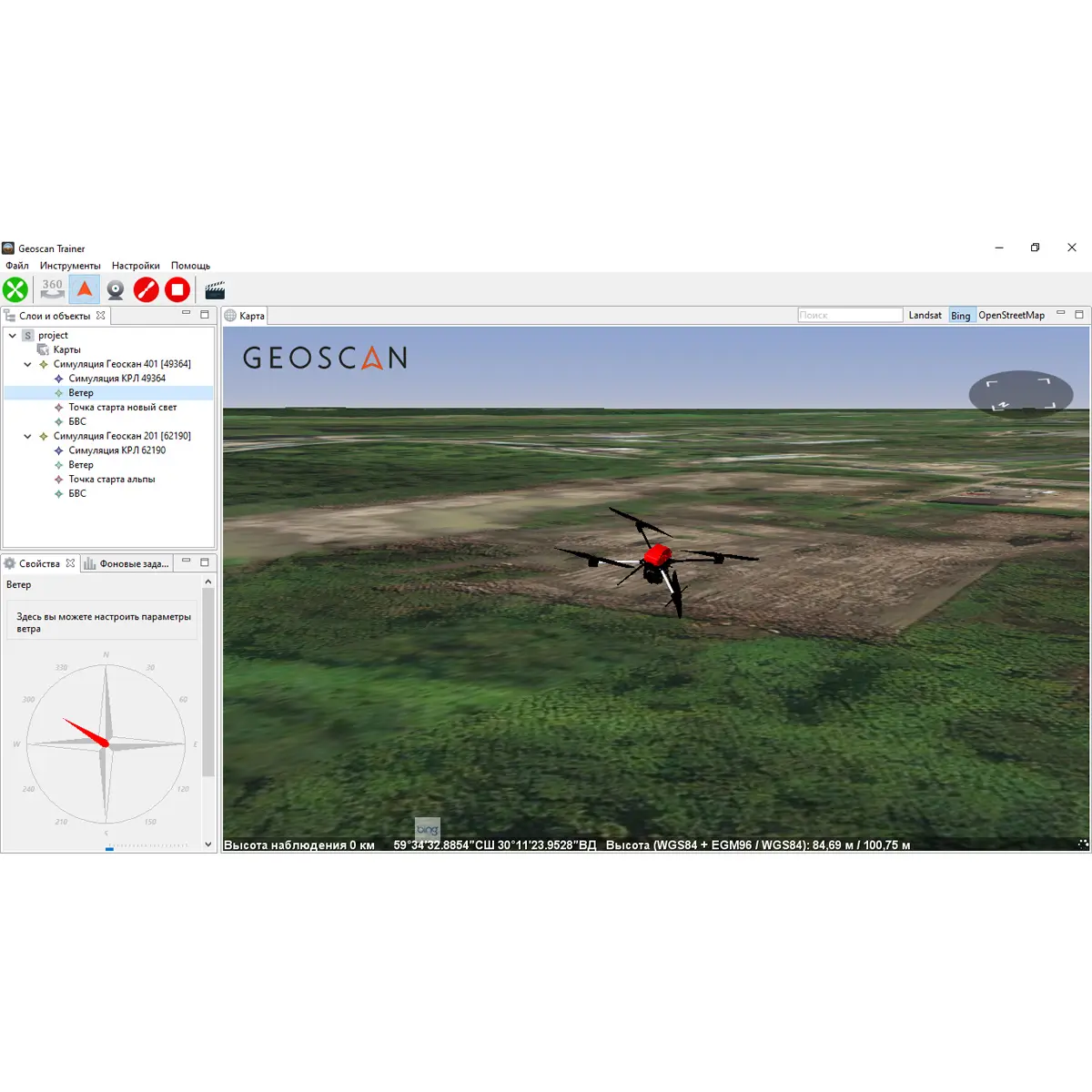This screenshot has height=1092, width=1092.
Task: Open the Настройки menu
Action: (136, 266)
